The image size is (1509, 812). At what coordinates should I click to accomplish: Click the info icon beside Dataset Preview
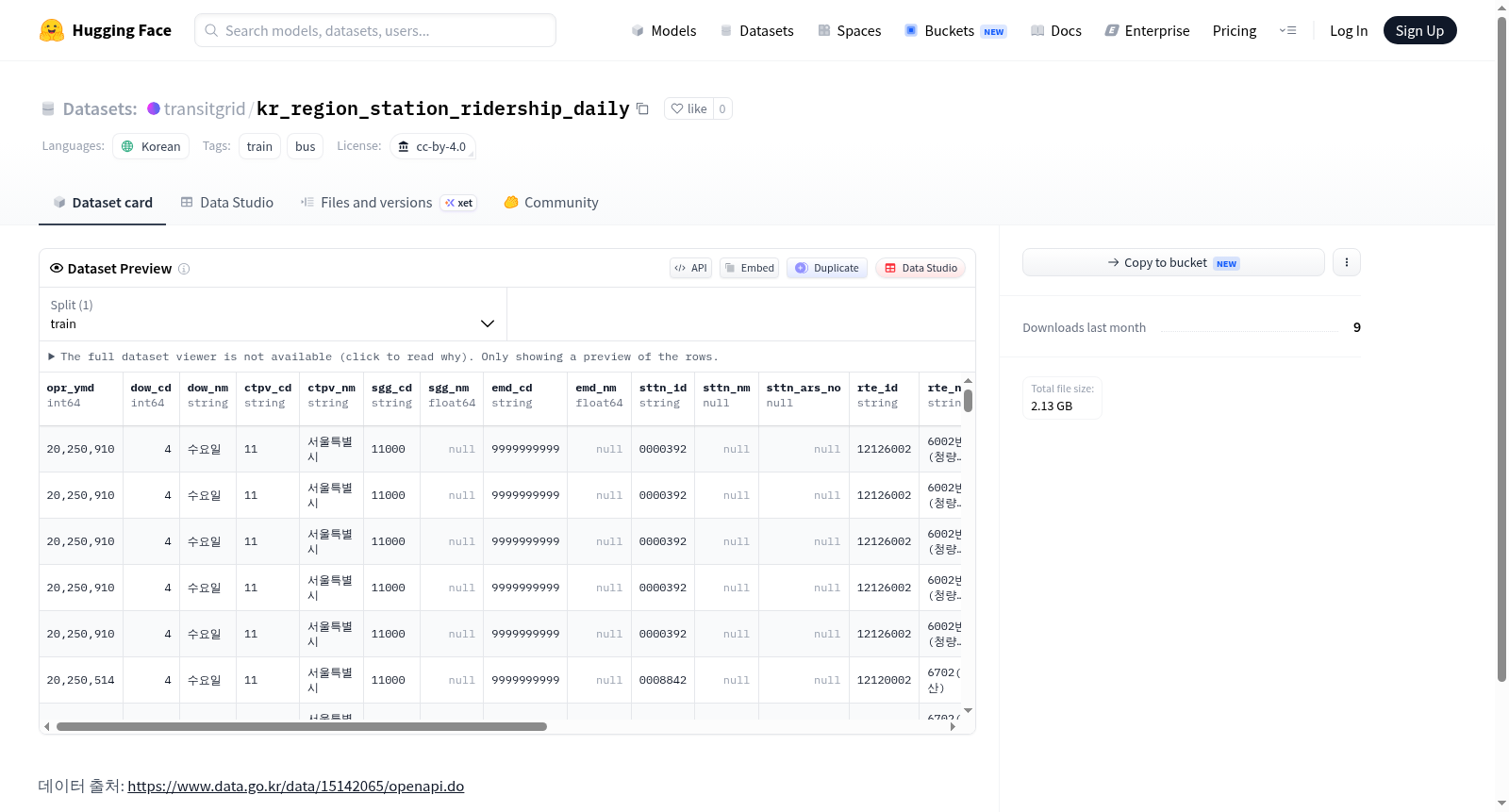pos(184,269)
